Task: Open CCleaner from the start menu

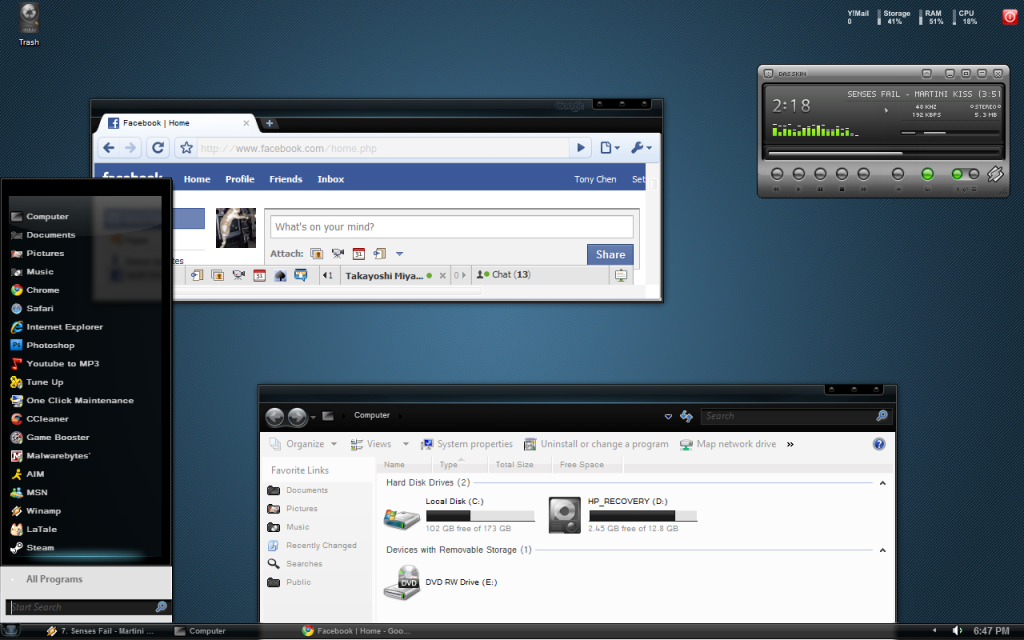Action: (x=47, y=419)
